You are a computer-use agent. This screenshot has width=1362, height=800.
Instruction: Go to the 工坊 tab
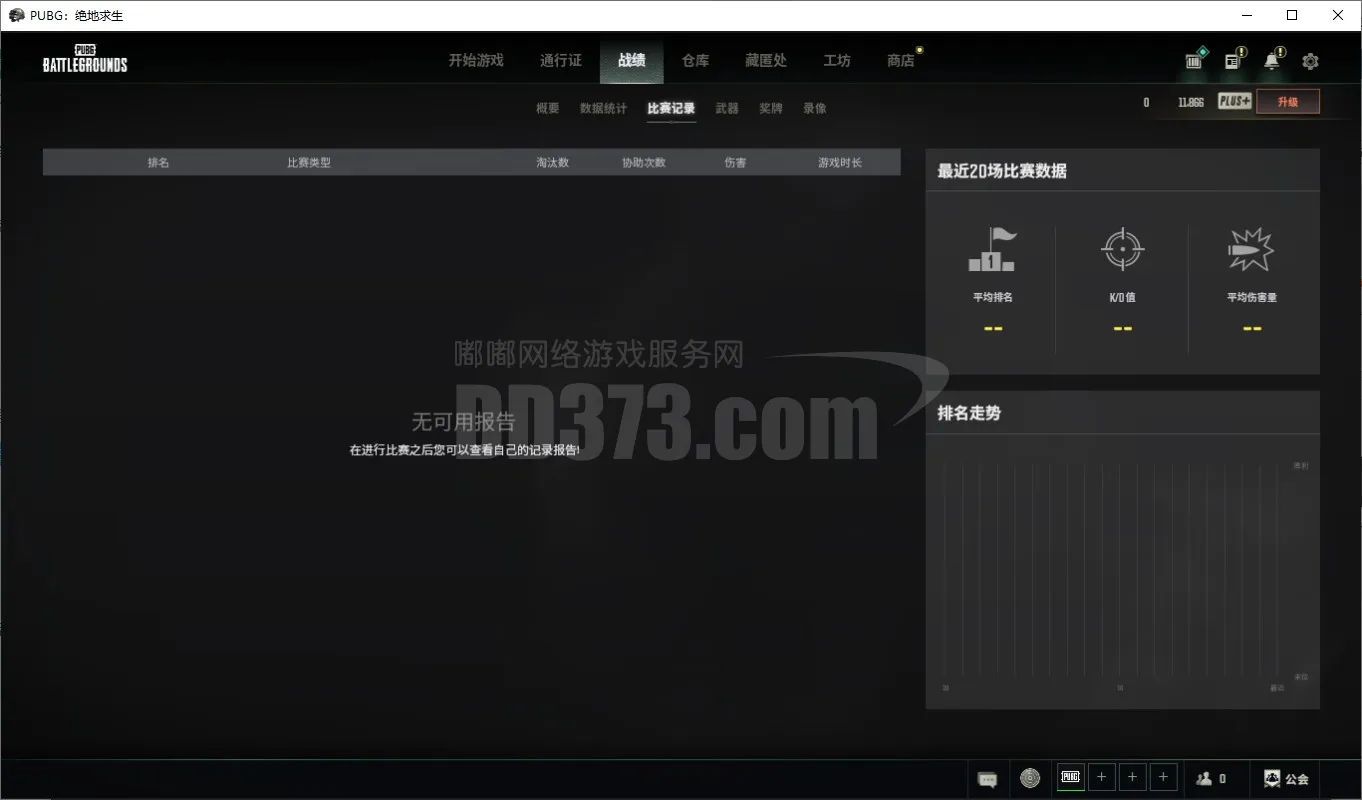(x=837, y=60)
